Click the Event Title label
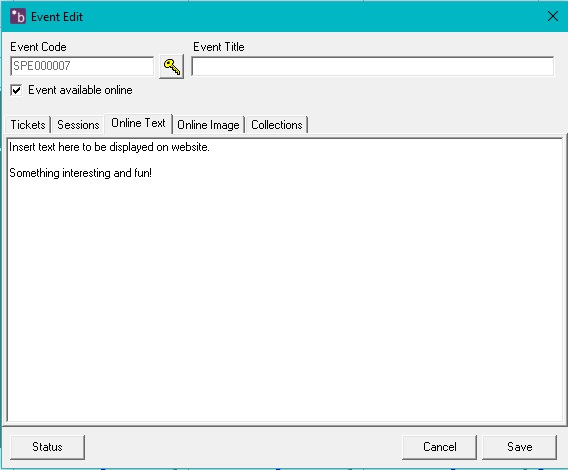 pos(219,47)
